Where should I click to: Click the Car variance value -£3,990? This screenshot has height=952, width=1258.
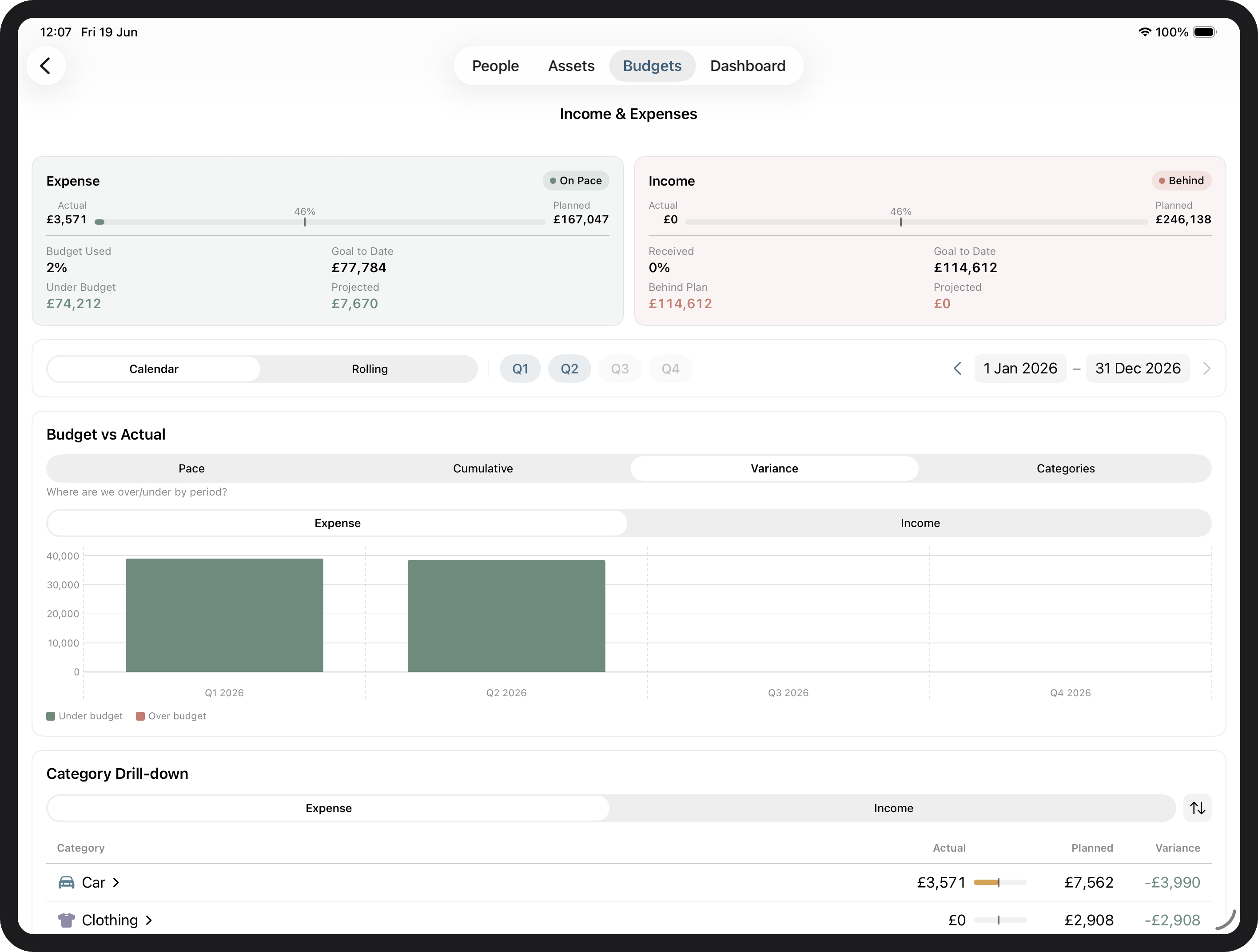[1172, 882]
